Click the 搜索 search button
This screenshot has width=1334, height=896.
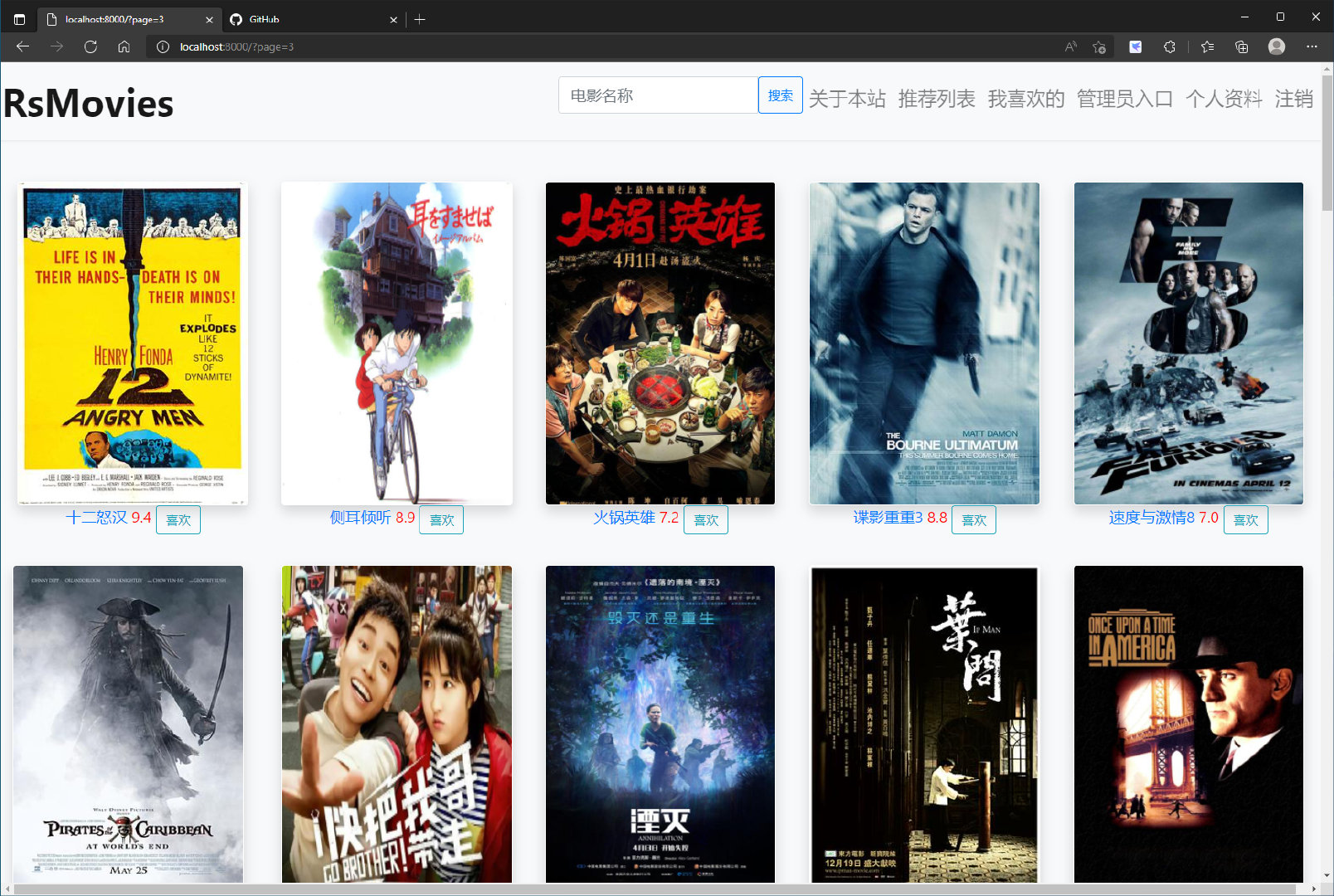click(x=780, y=95)
